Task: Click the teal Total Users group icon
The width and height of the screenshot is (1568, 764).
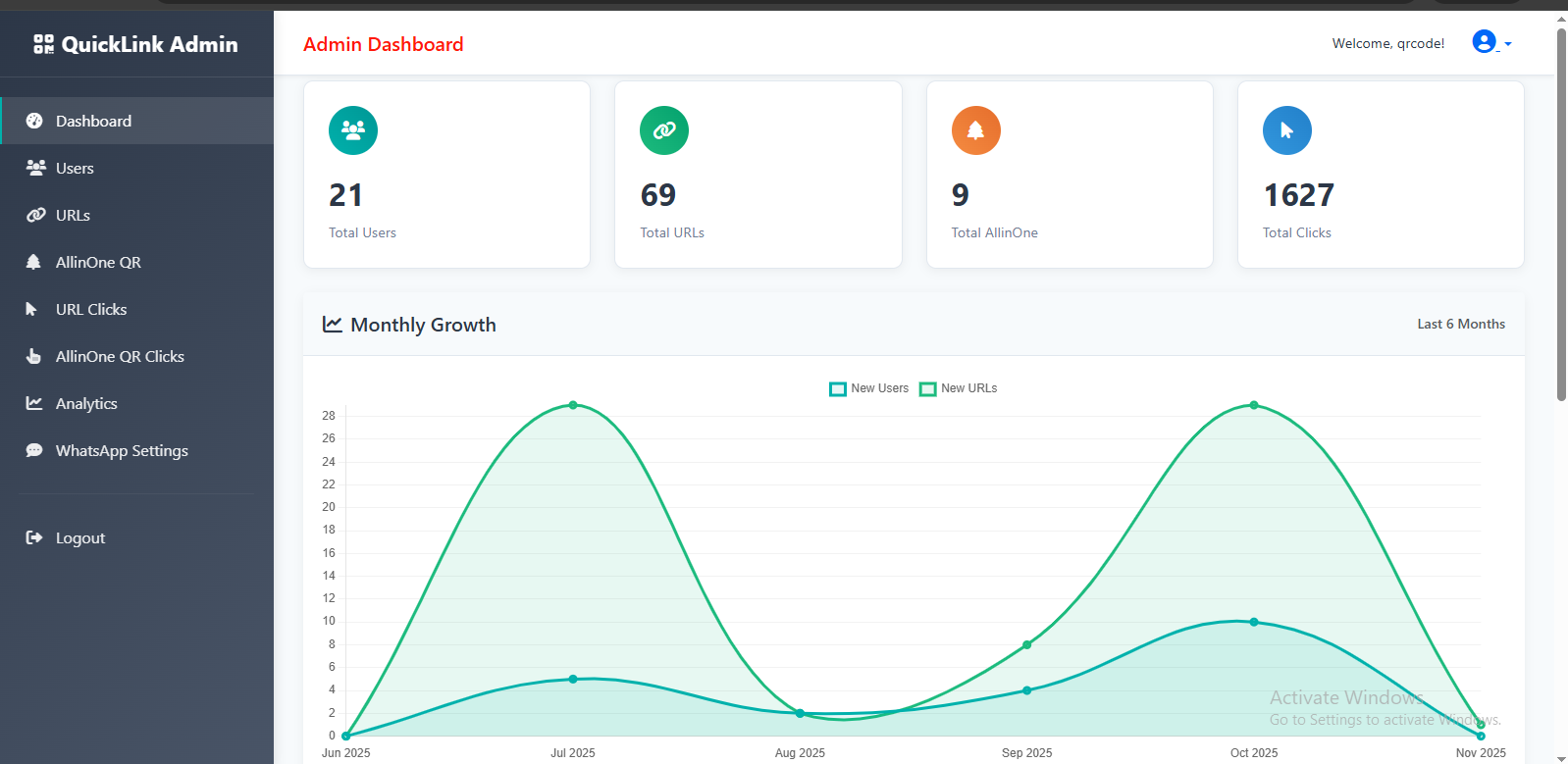Action: point(353,130)
